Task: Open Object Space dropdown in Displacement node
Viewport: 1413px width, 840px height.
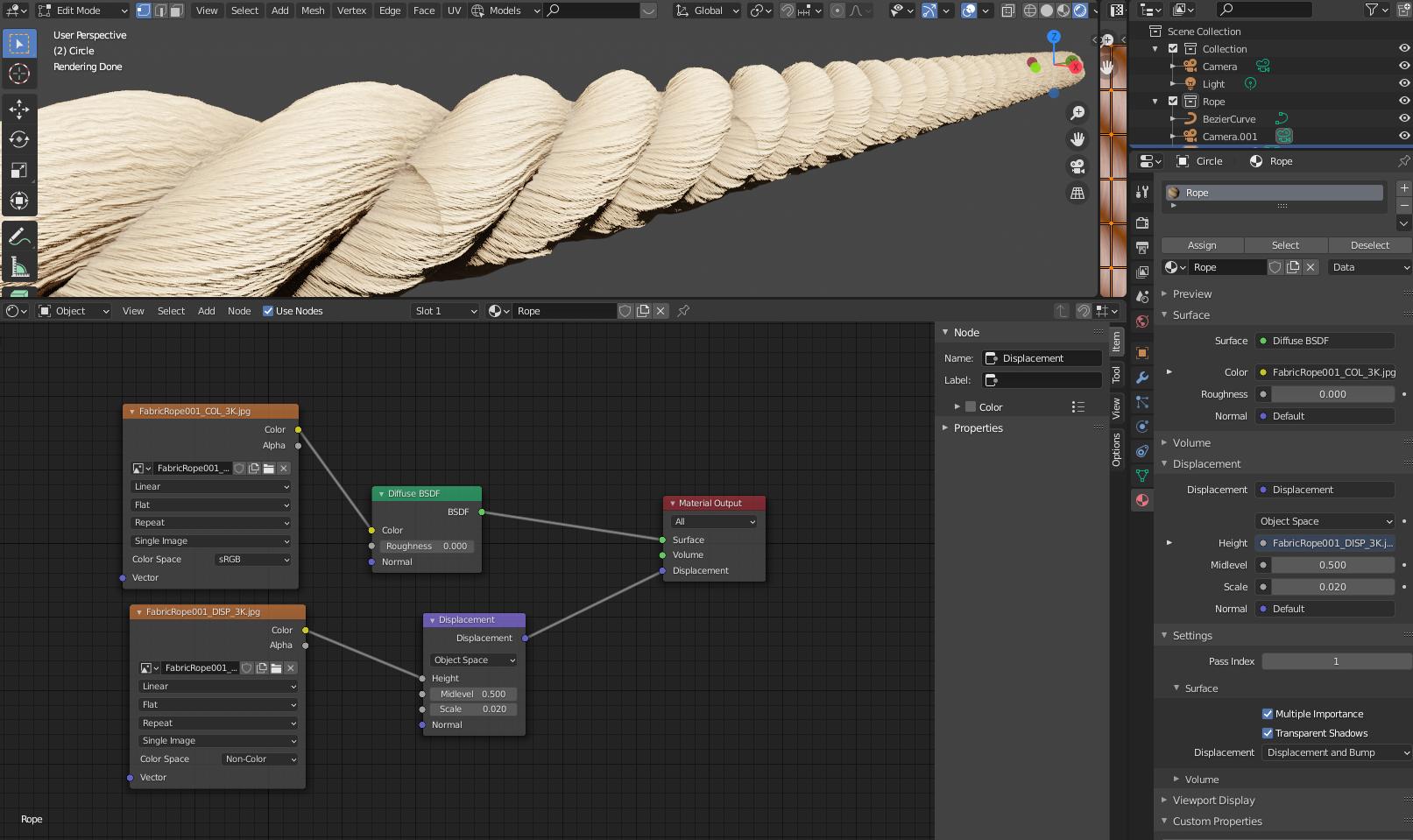Action: pyautogui.click(x=474, y=660)
